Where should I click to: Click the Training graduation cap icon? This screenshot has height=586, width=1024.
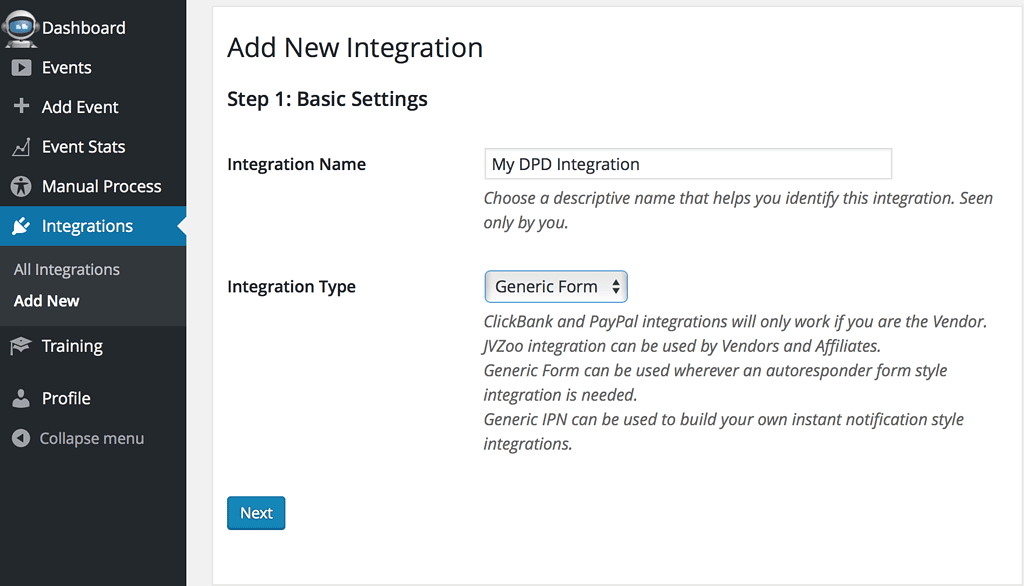click(20, 346)
